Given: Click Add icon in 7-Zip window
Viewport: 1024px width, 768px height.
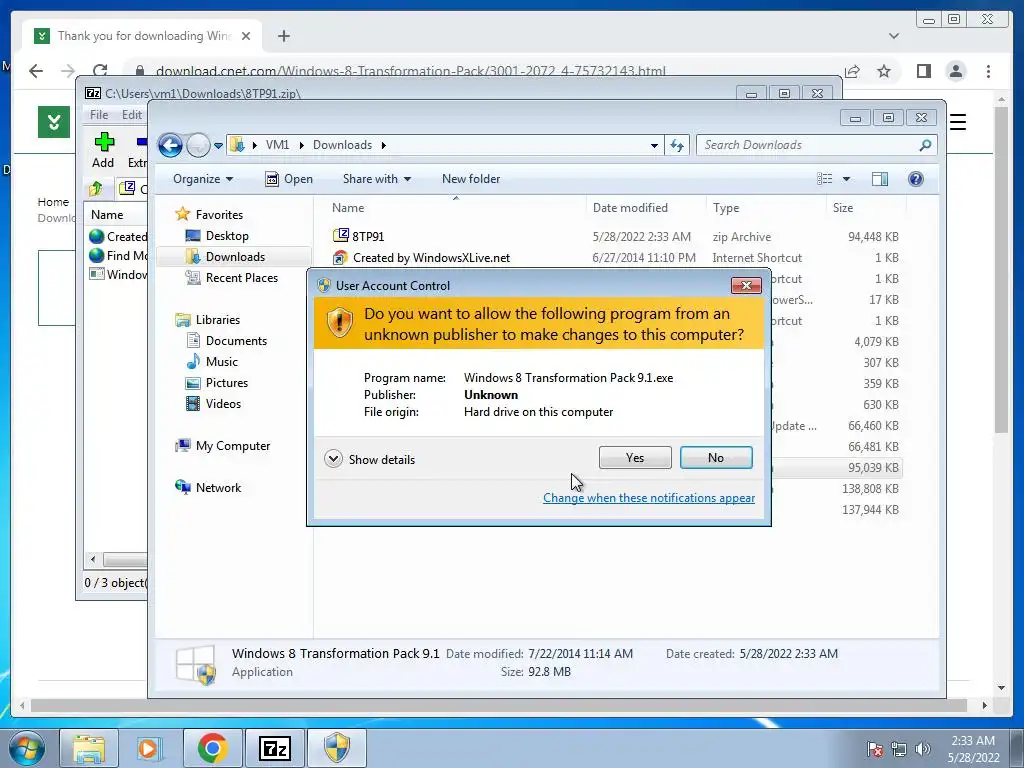Looking at the screenshot, I should (103, 150).
